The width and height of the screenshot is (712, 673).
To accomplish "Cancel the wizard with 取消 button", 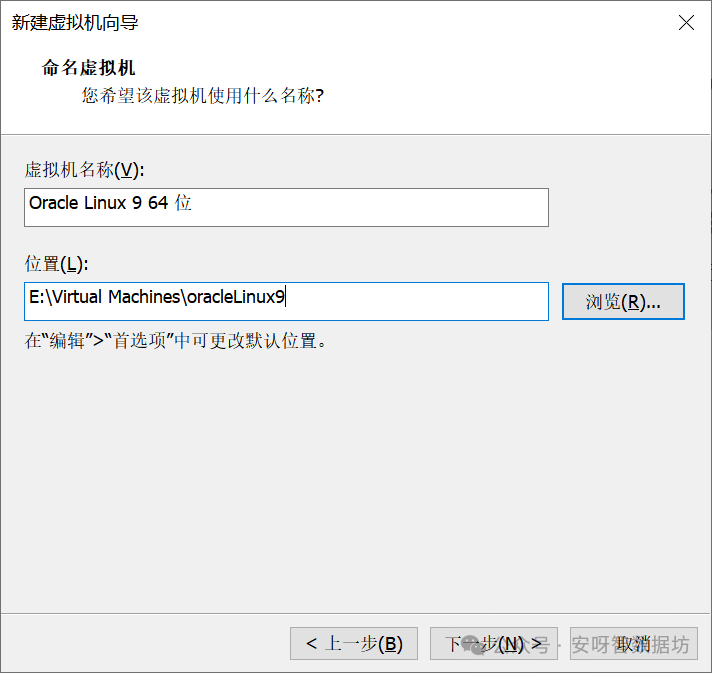I will tap(633, 643).
